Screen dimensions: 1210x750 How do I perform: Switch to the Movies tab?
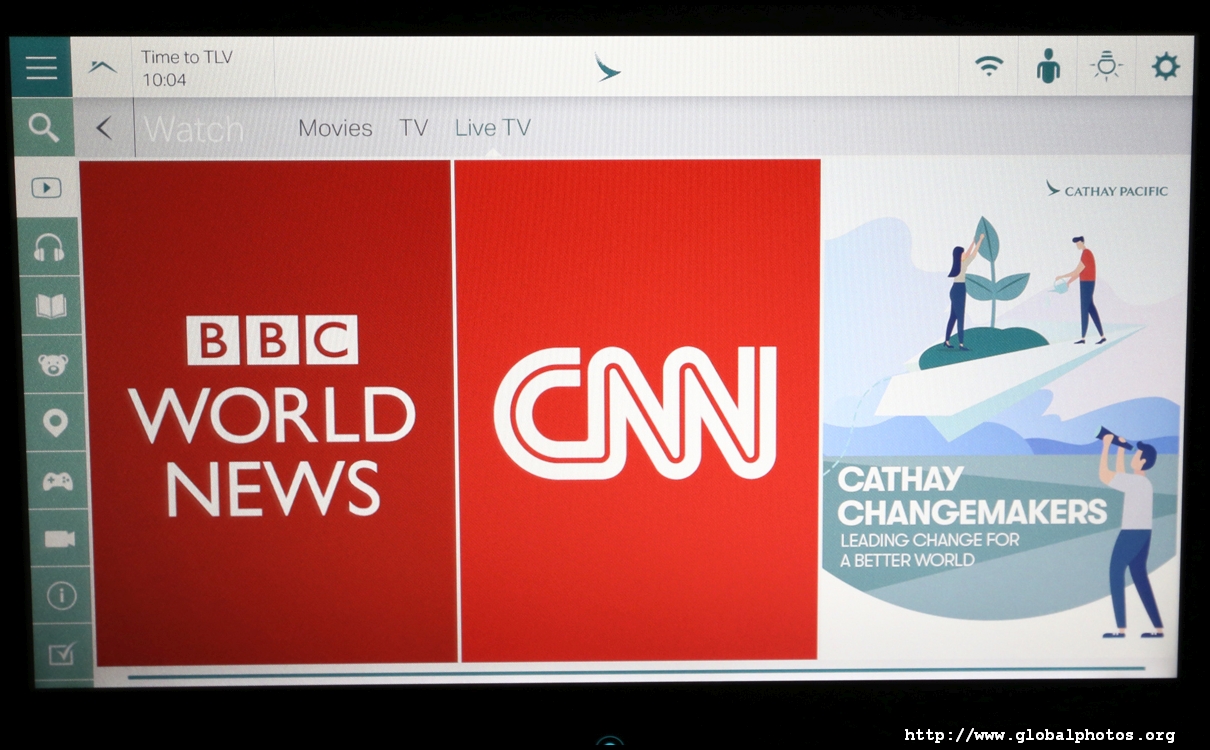(x=335, y=128)
